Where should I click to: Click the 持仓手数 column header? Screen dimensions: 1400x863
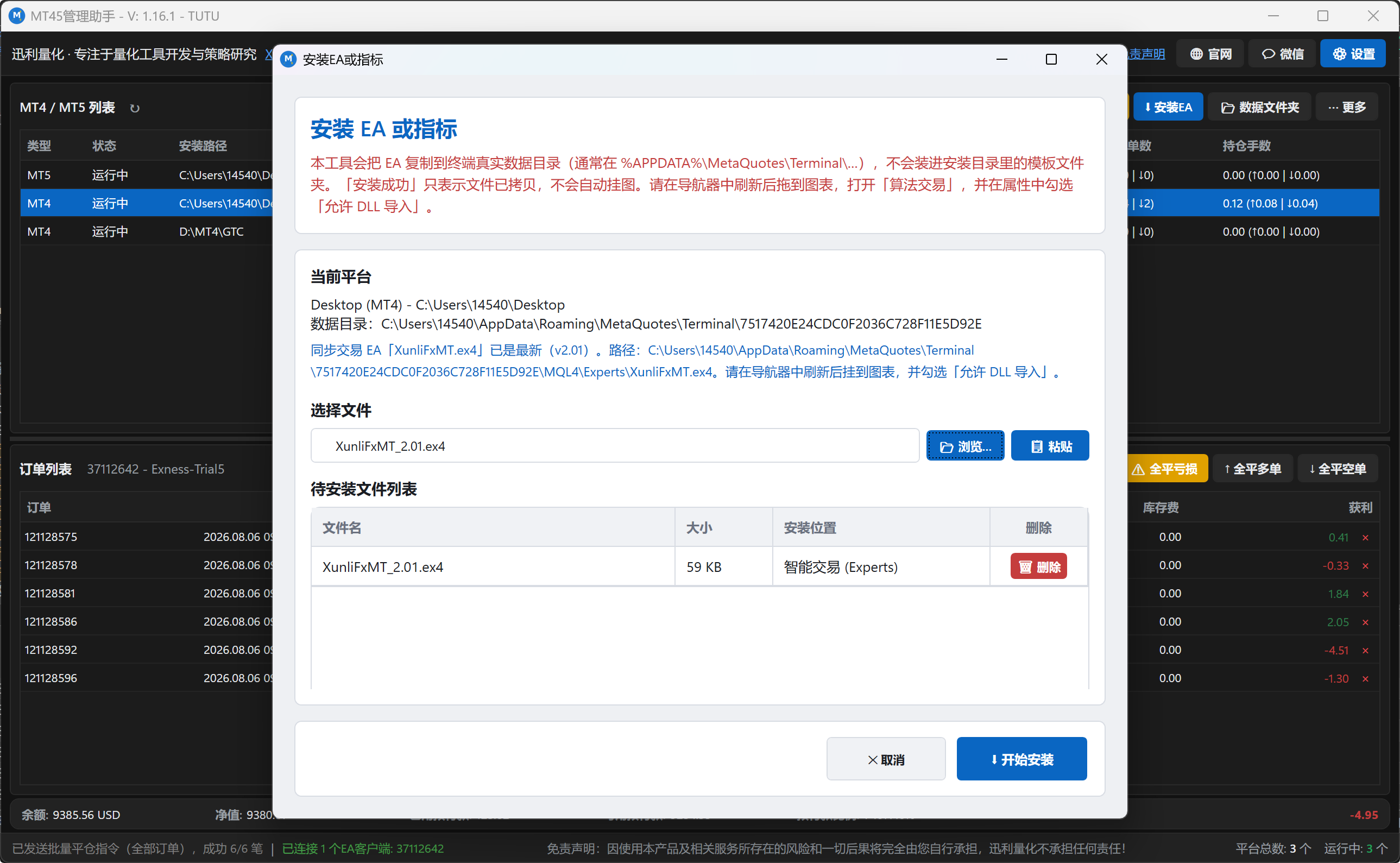pyautogui.click(x=1246, y=146)
